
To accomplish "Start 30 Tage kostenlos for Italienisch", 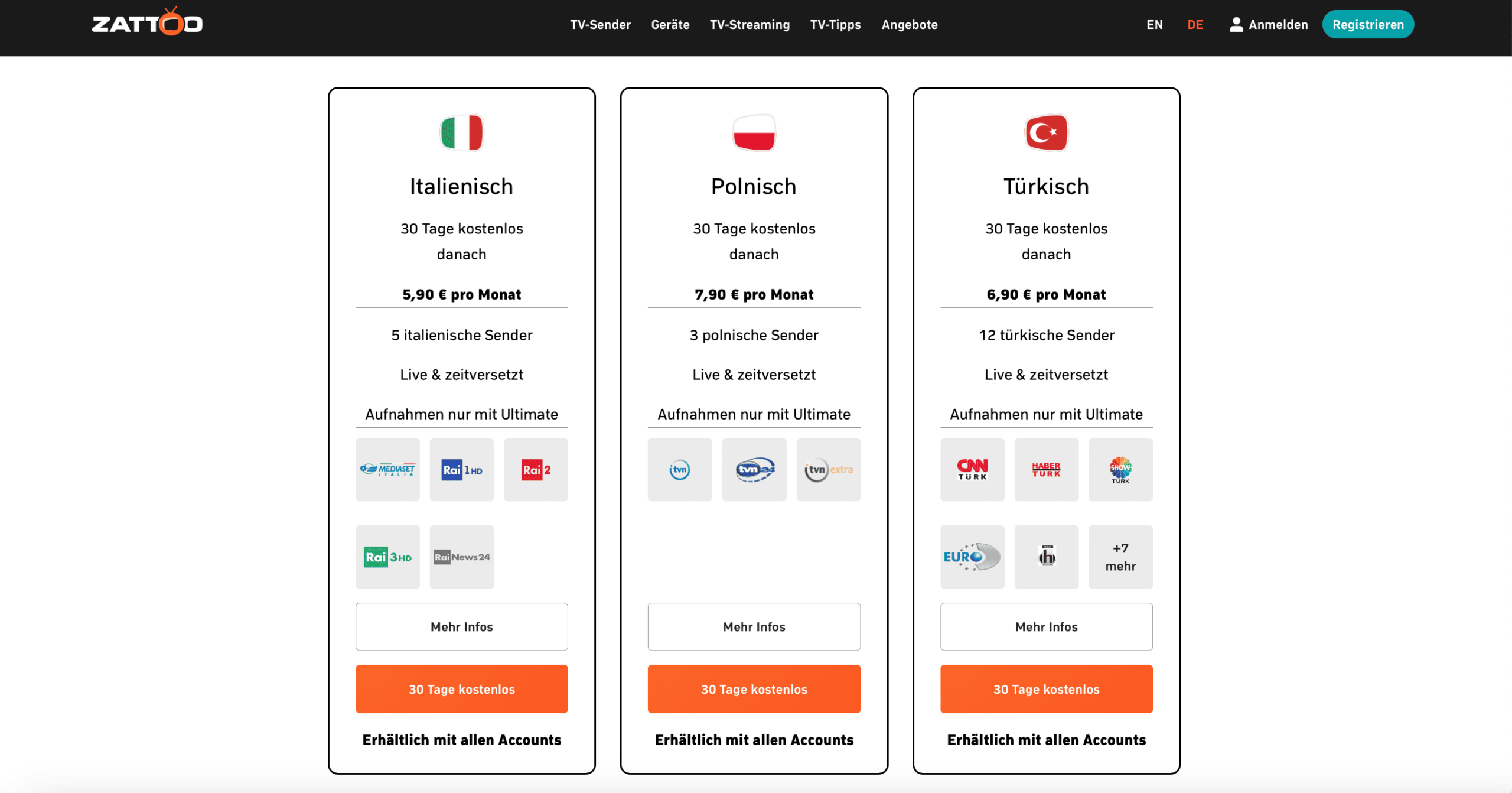I will 462,689.
